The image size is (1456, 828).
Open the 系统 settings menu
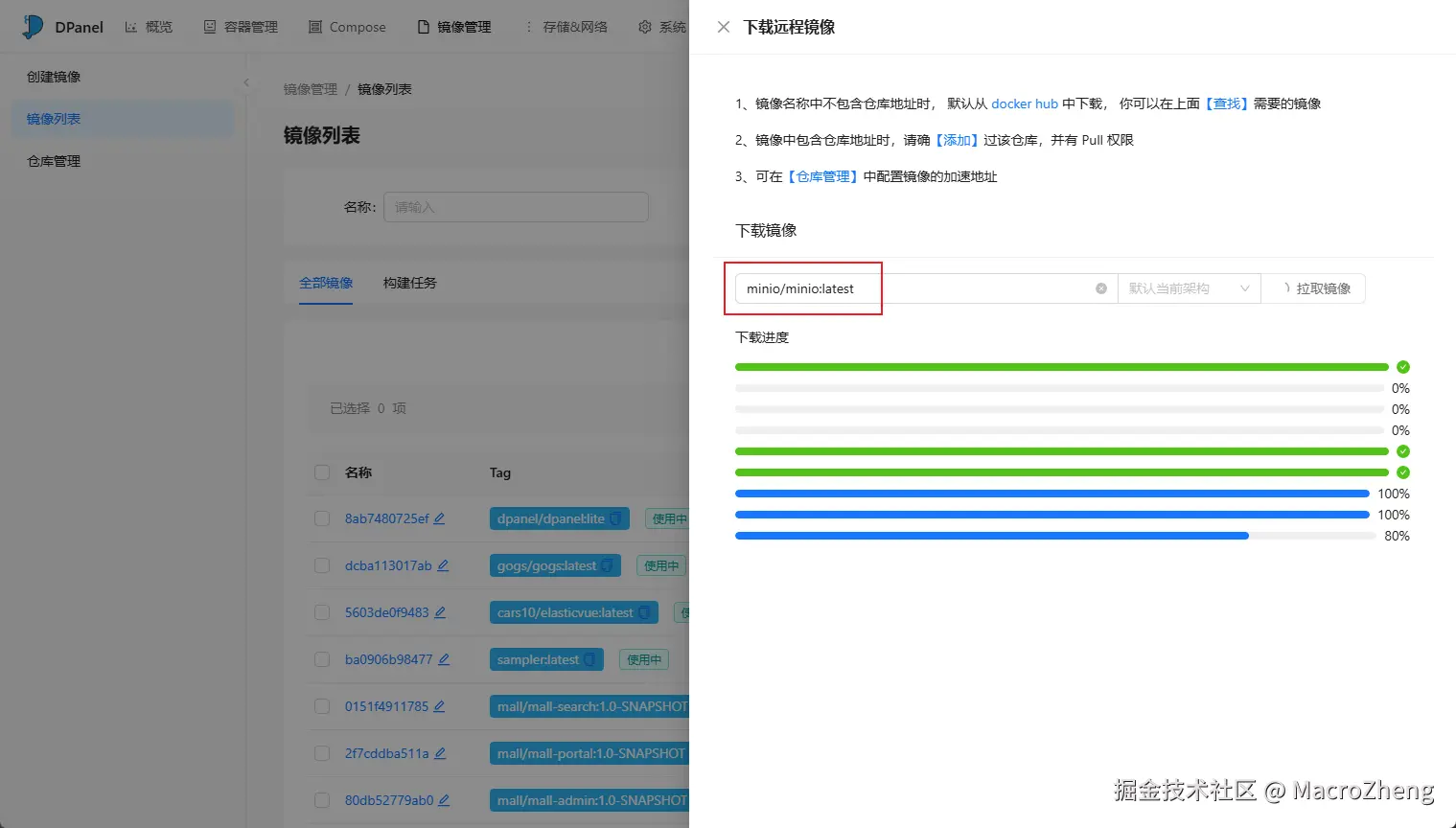[662, 27]
